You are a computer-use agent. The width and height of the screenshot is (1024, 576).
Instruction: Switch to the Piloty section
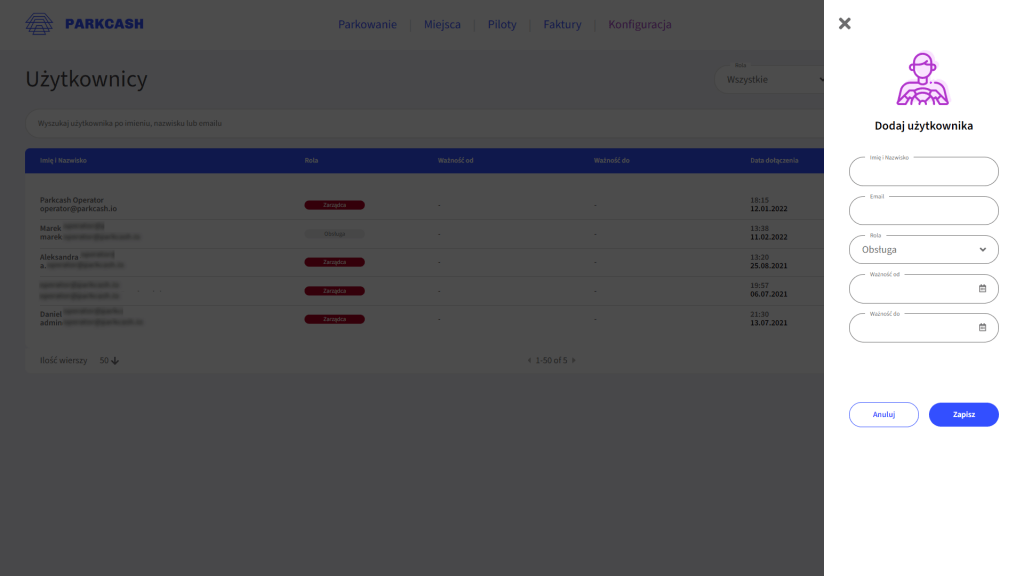502,24
